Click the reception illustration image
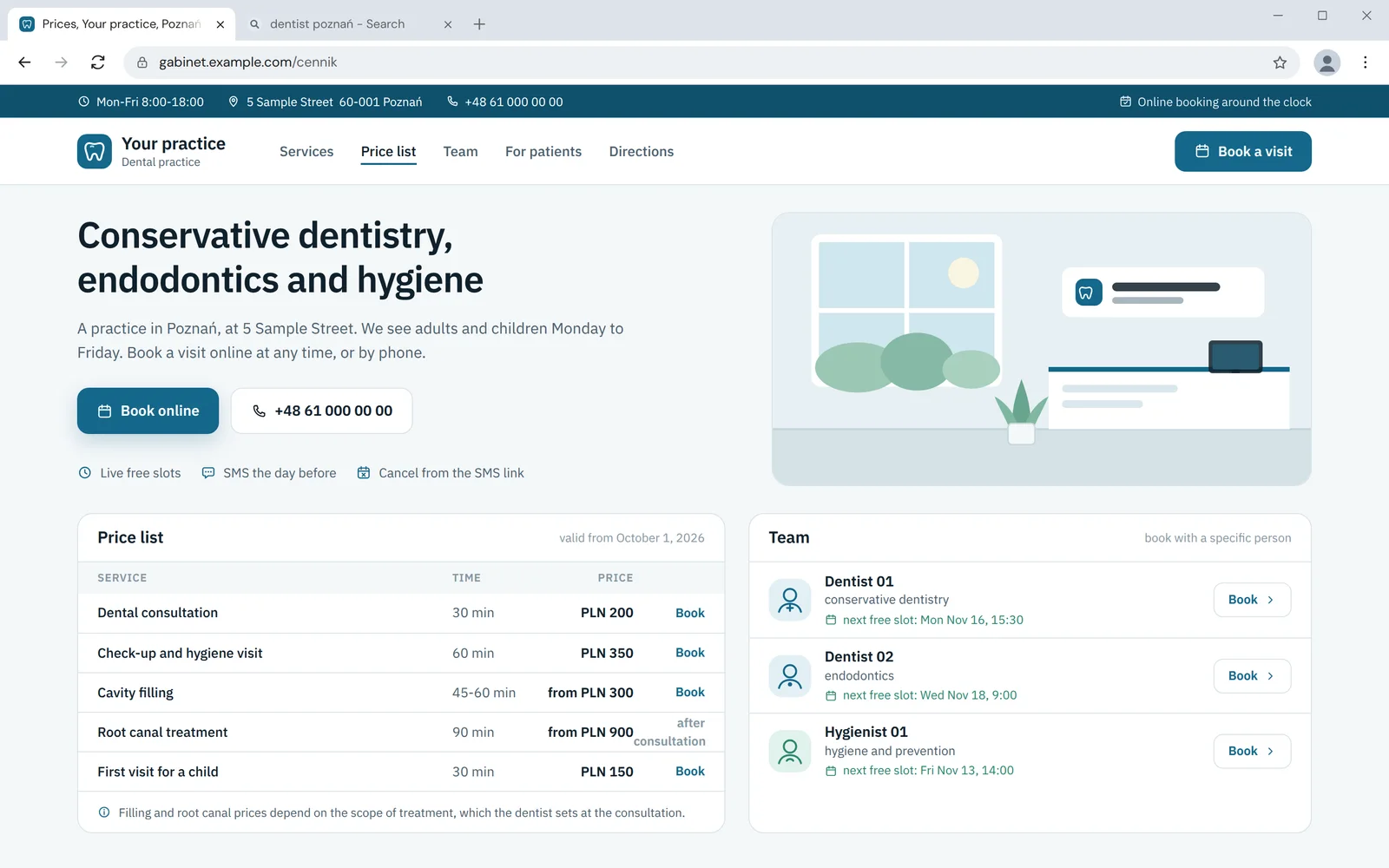 (1041, 349)
